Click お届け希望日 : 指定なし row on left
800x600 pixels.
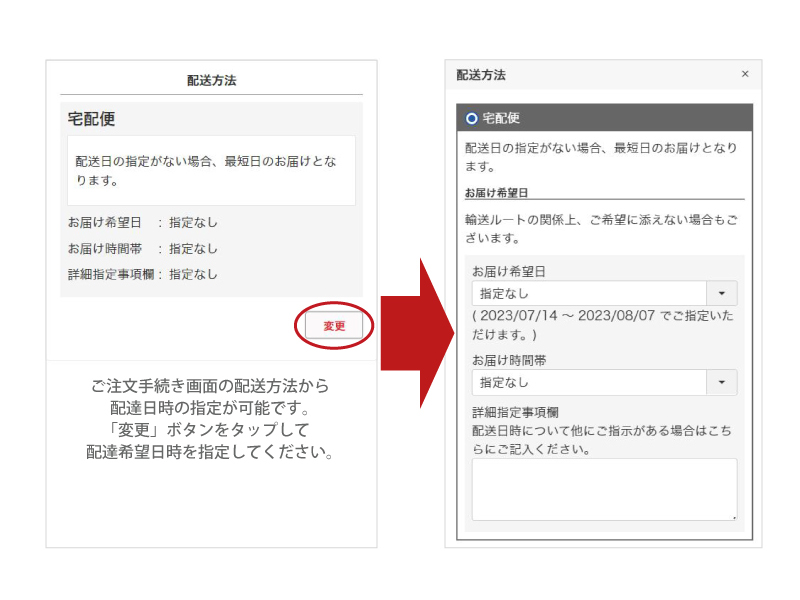click(x=142, y=223)
